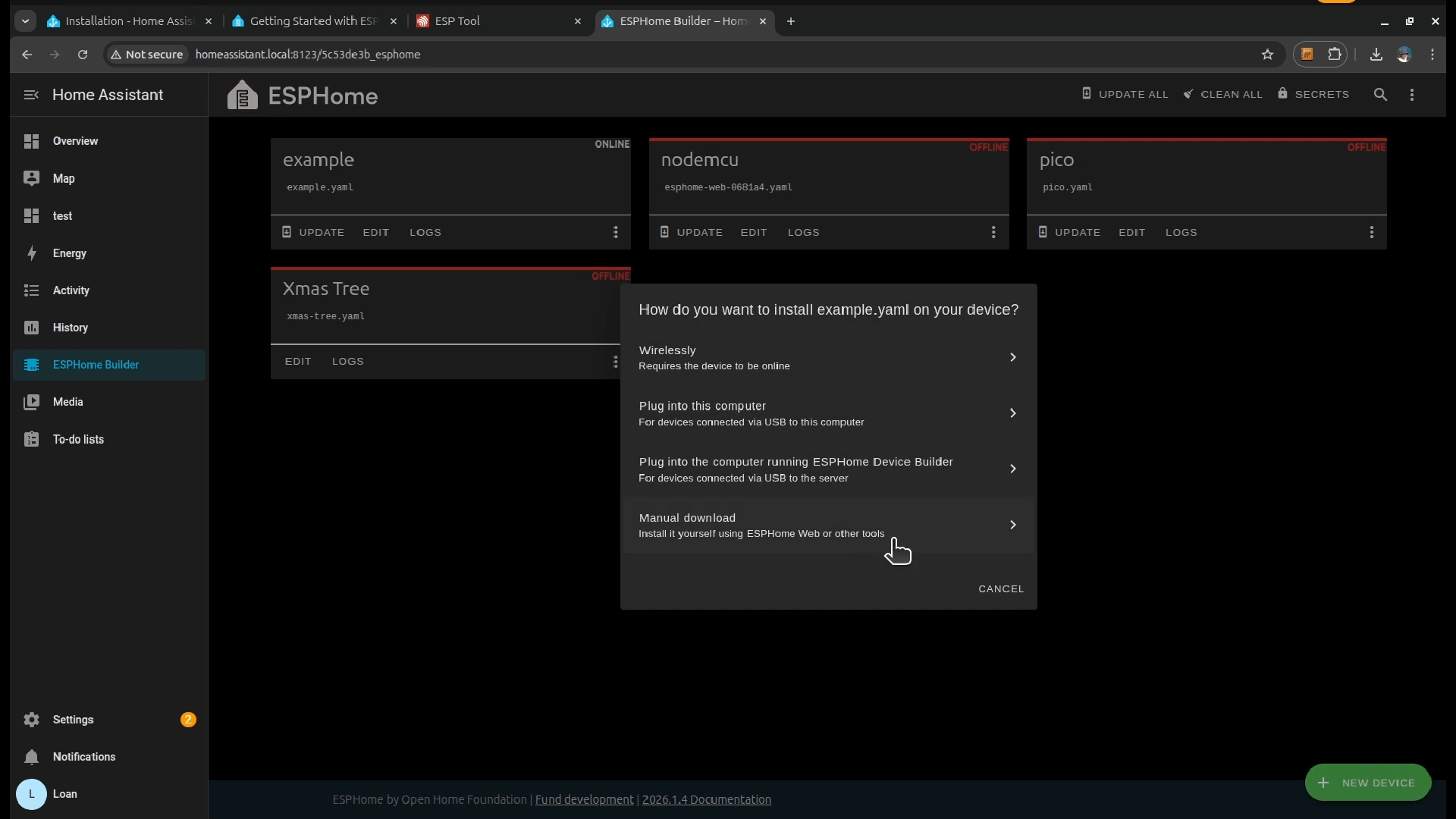This screenshot has height=819, width=1456.
Task: Open the Media sidebar icon
Action: click(x=31, y=402)
